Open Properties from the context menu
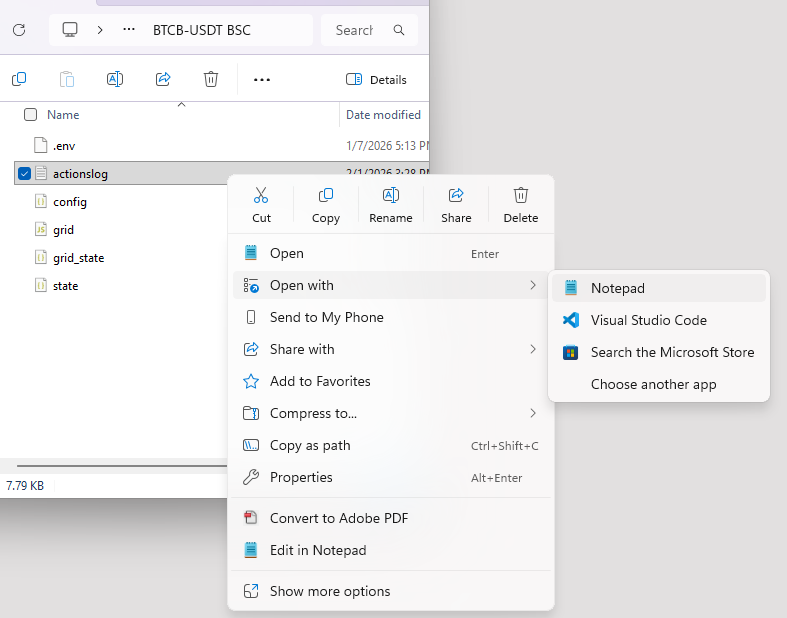787x618 pixels. [x=390, y=477]
